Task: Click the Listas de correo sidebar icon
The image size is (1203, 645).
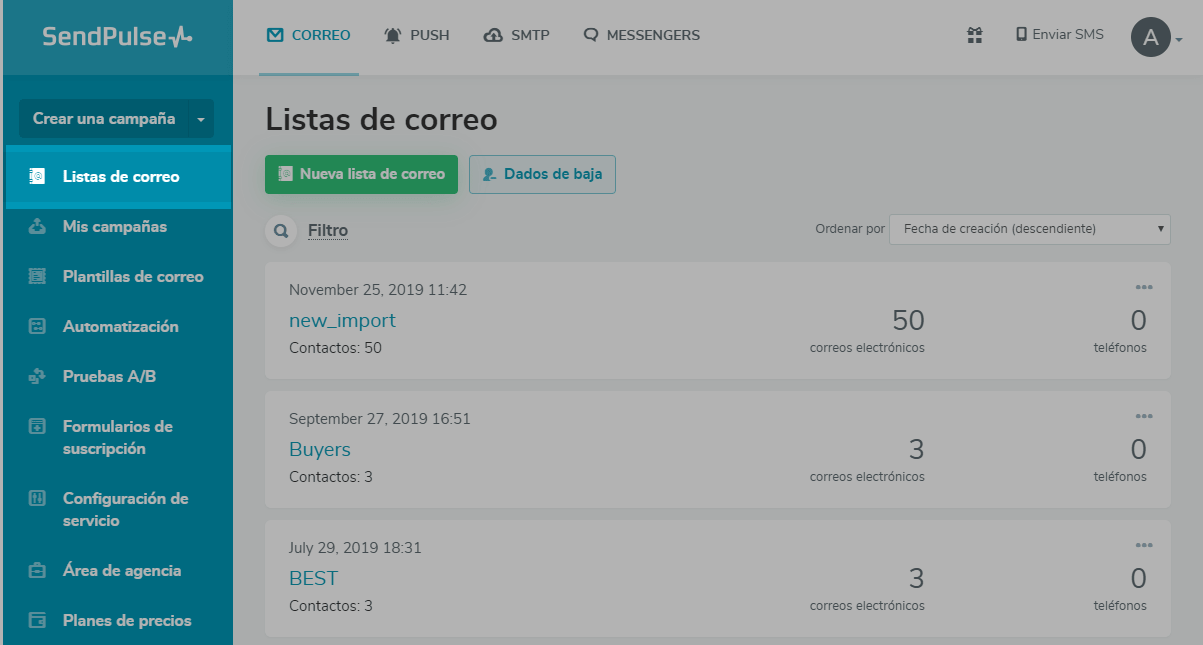Action: 37,176
